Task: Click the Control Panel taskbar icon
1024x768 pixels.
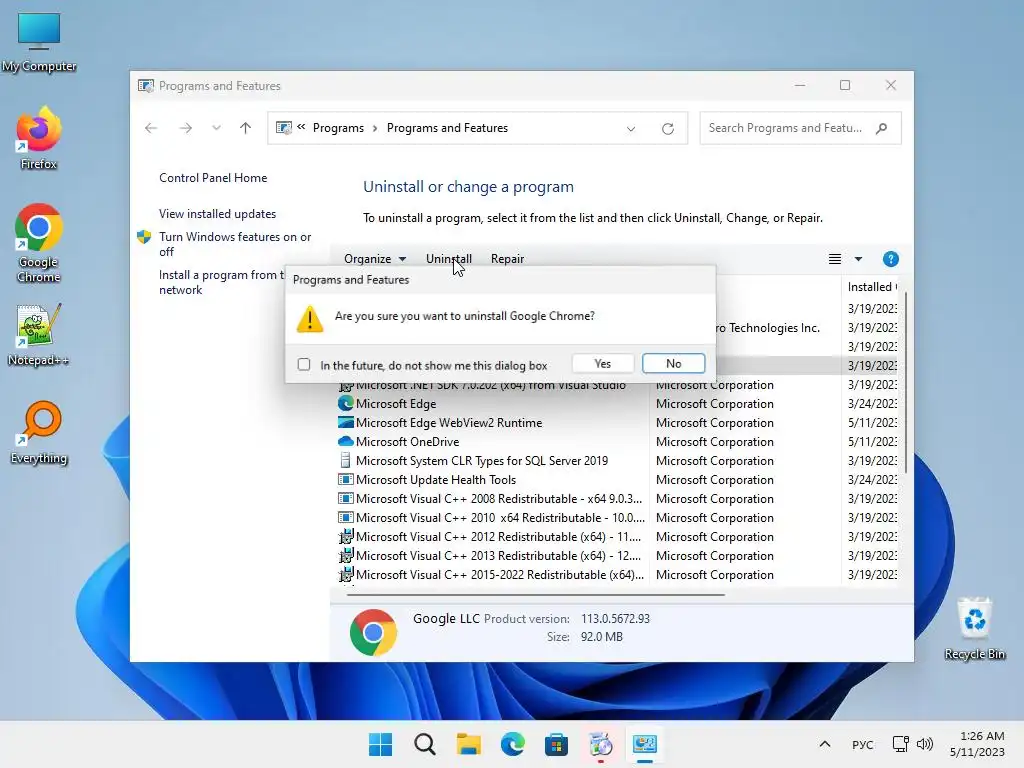Action: pos(645,744)
